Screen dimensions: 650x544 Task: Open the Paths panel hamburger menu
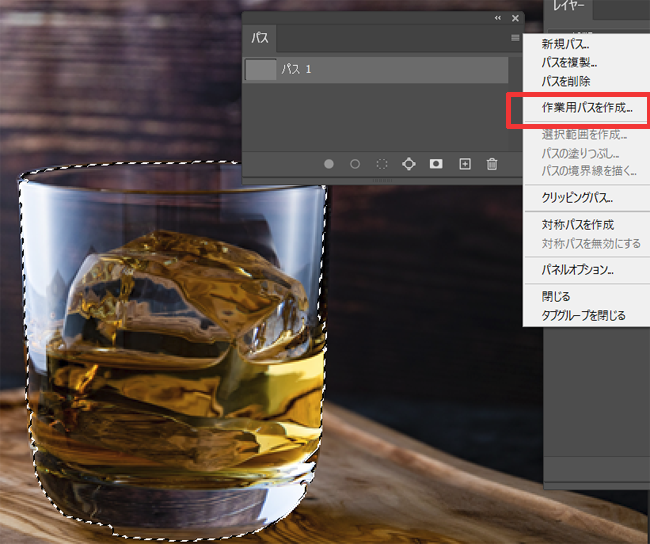pos(515,38)
